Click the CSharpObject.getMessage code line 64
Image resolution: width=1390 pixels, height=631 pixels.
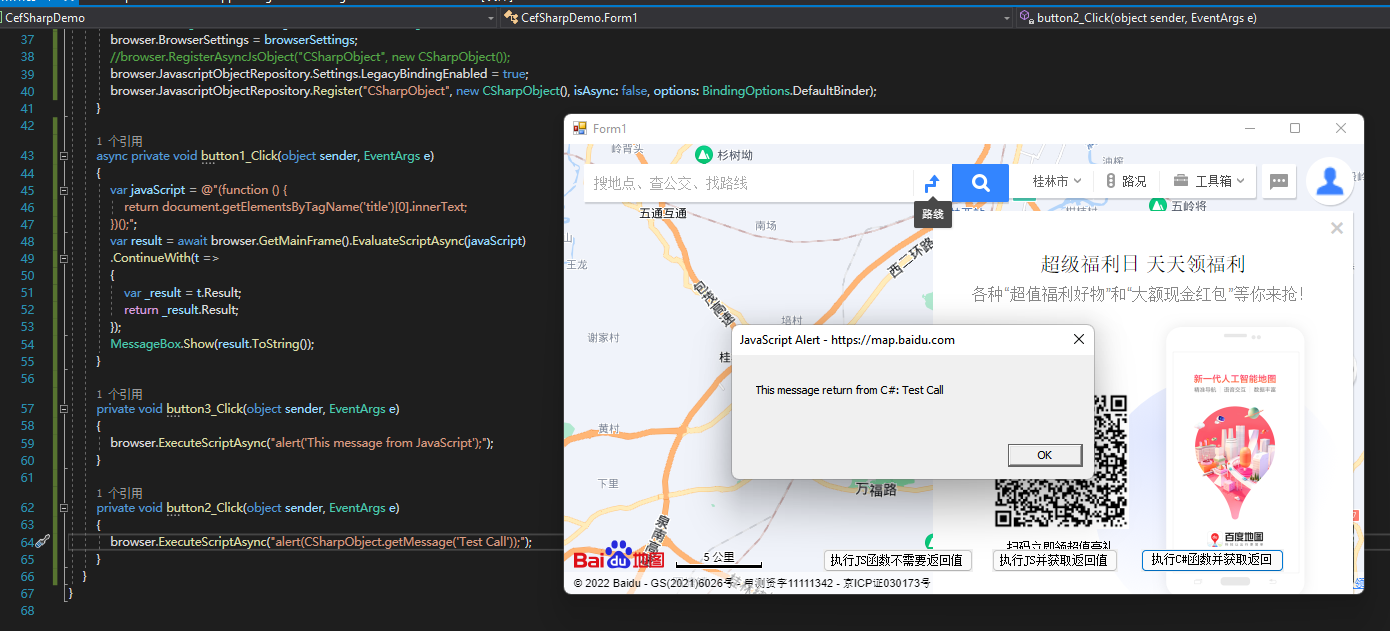(321, 541)
